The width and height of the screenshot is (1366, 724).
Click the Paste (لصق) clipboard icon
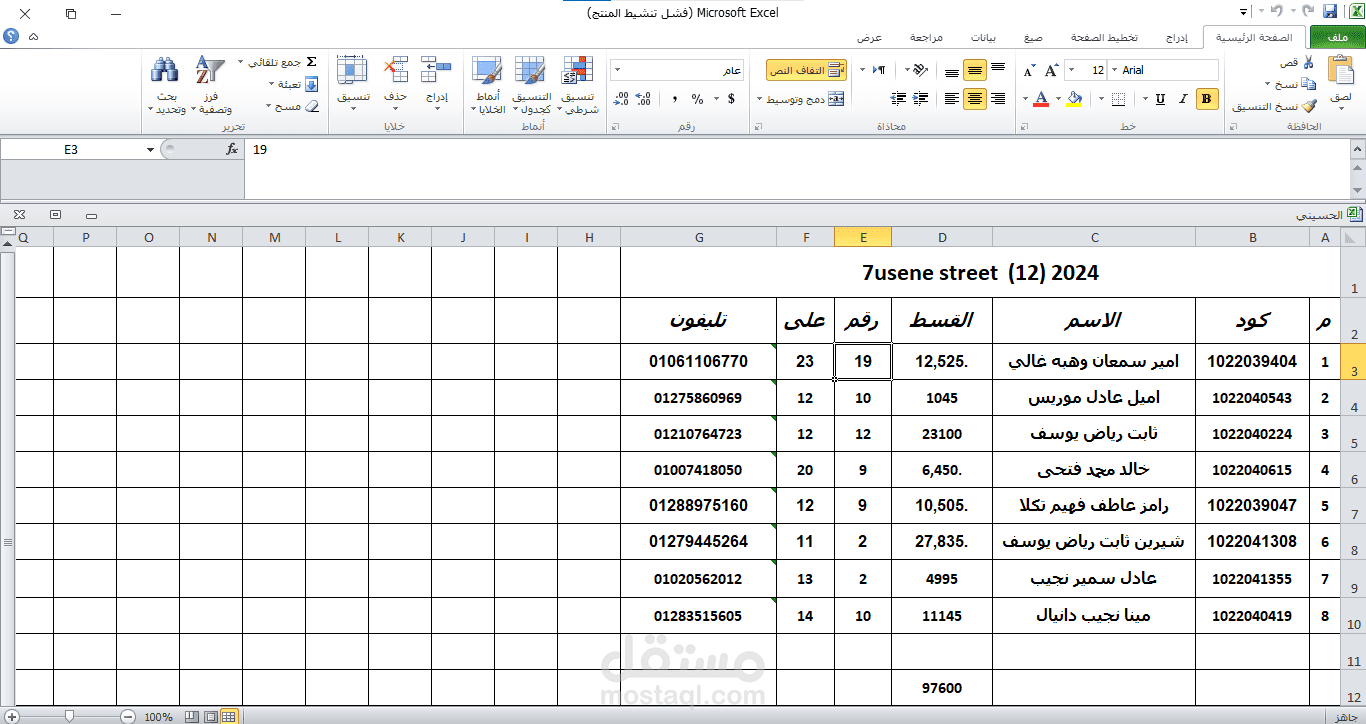1340,71
